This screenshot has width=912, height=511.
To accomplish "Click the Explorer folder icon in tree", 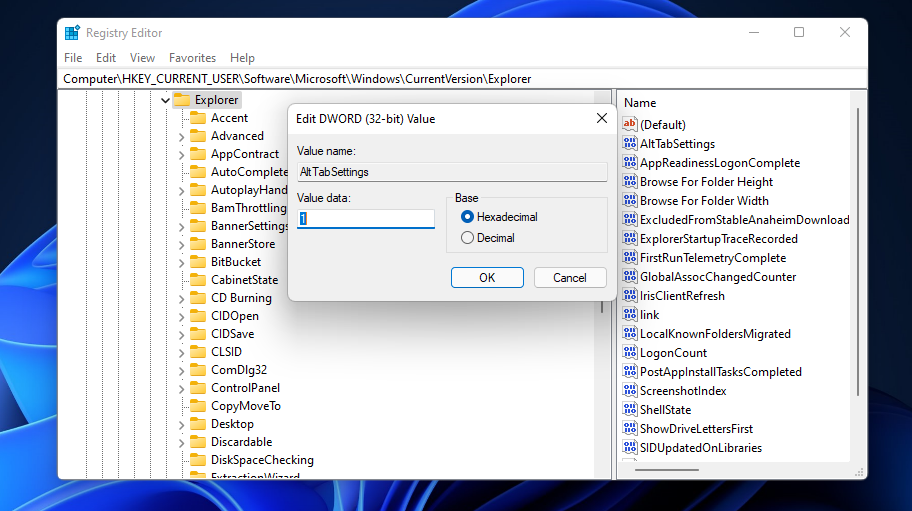I will pyautogui.click(x=182, y=99).
